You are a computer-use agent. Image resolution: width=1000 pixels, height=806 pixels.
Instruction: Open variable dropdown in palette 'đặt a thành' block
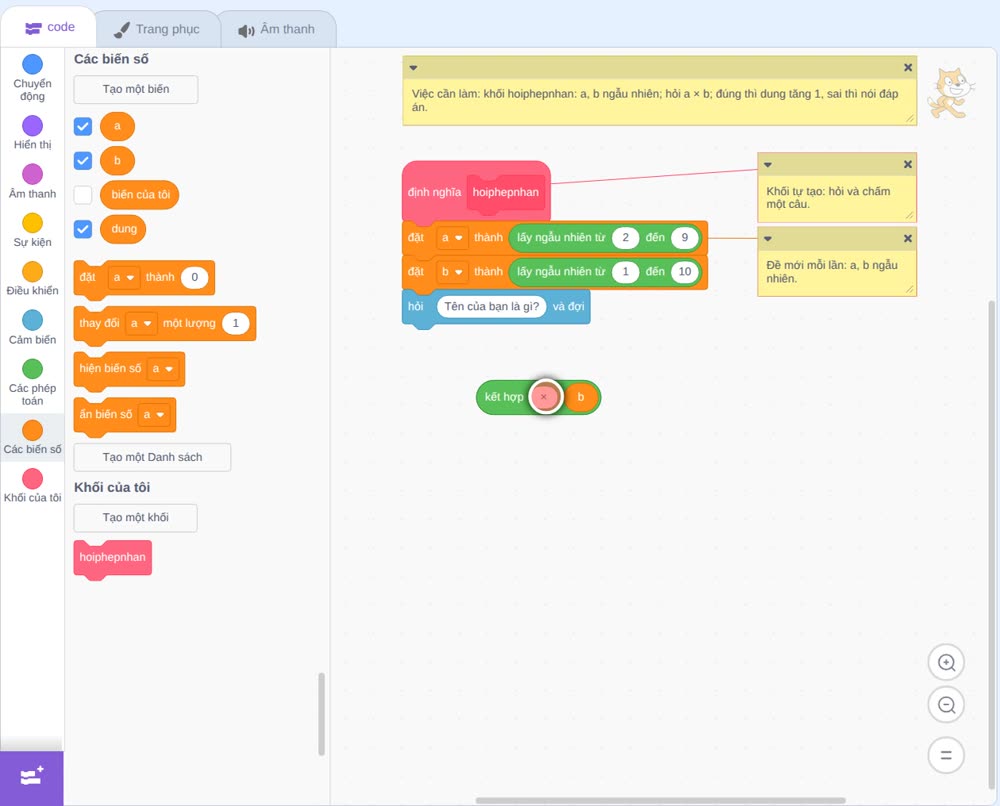[x=124, y=277]
